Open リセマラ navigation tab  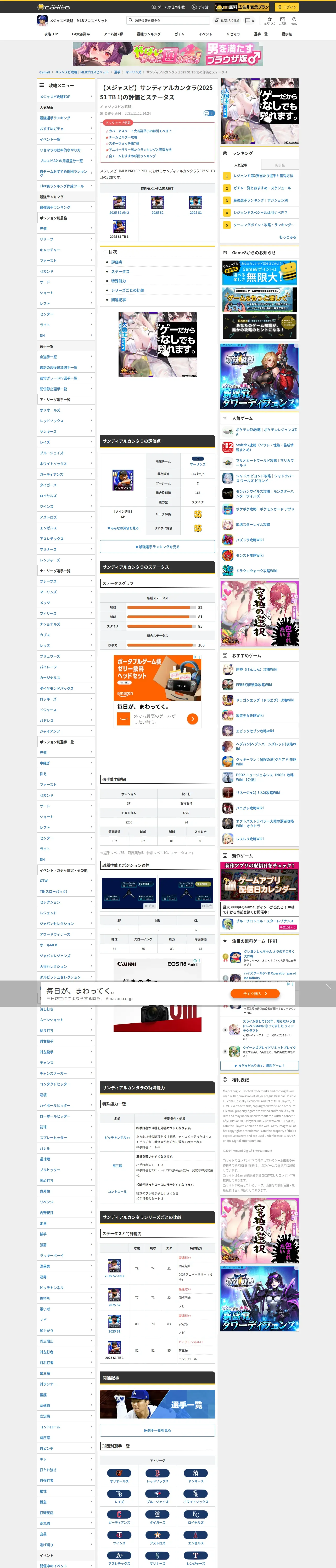click(x=233, y=34)
